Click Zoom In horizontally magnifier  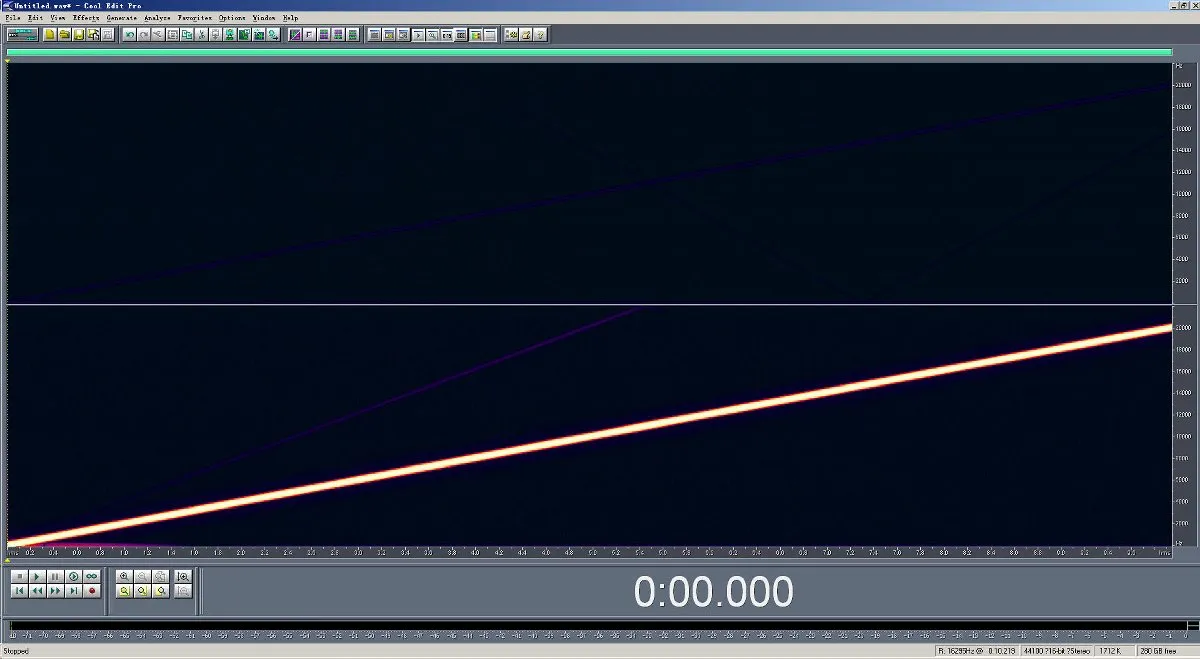coord(124,577)
